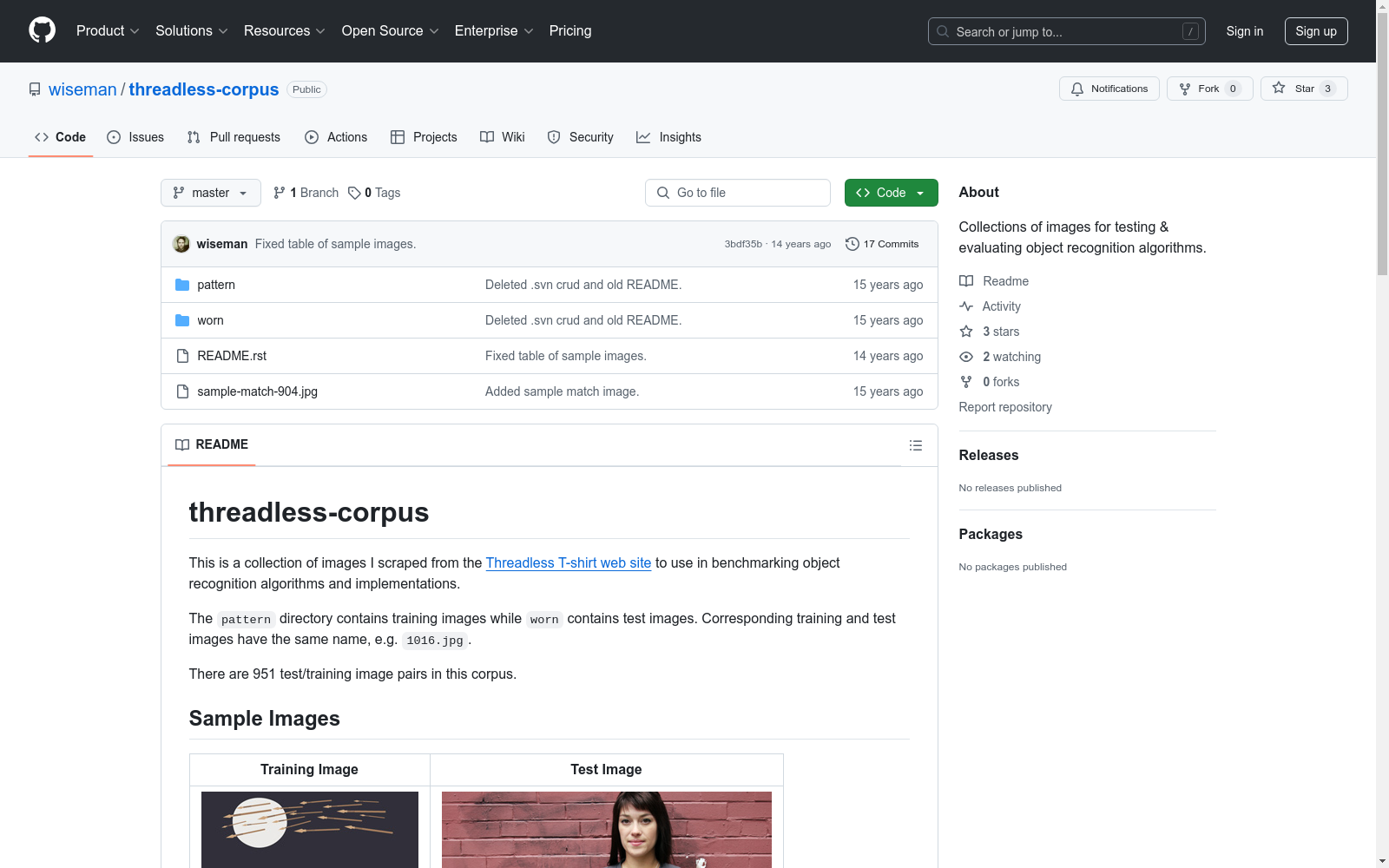Click the training image thumbnail with arrows
Viewport: 1389px width, 868px height.
(x=310, y=830)
